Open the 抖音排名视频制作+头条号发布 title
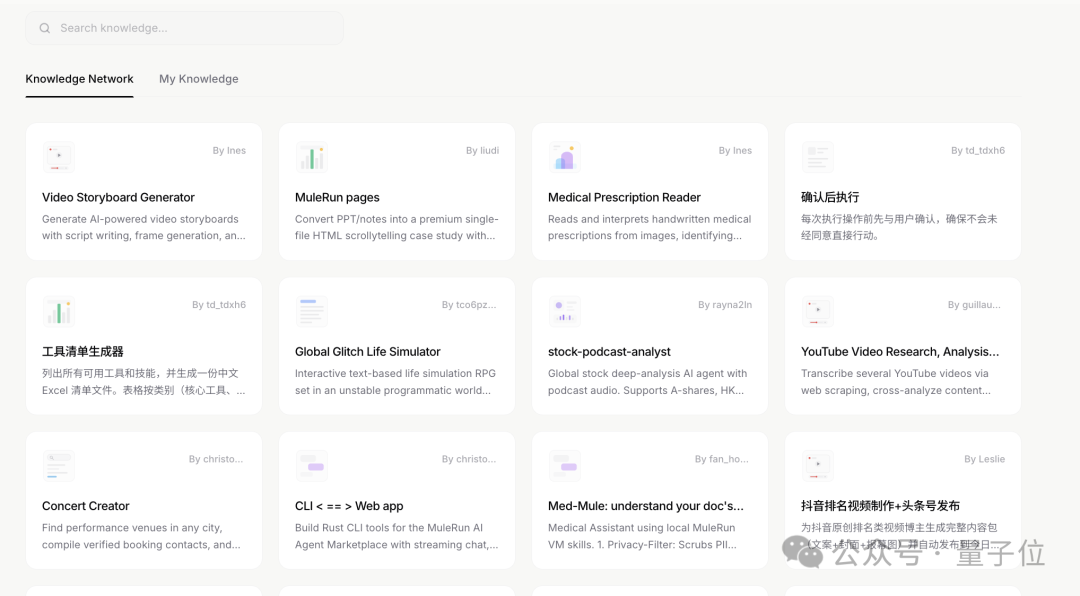 (x=880, y=506)
